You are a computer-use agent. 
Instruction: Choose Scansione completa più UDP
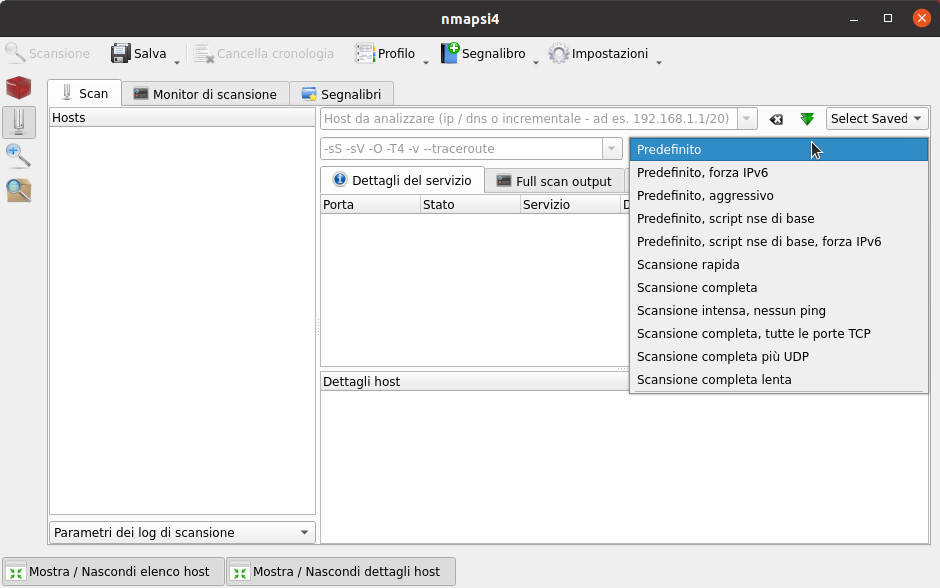pos(779,357)
